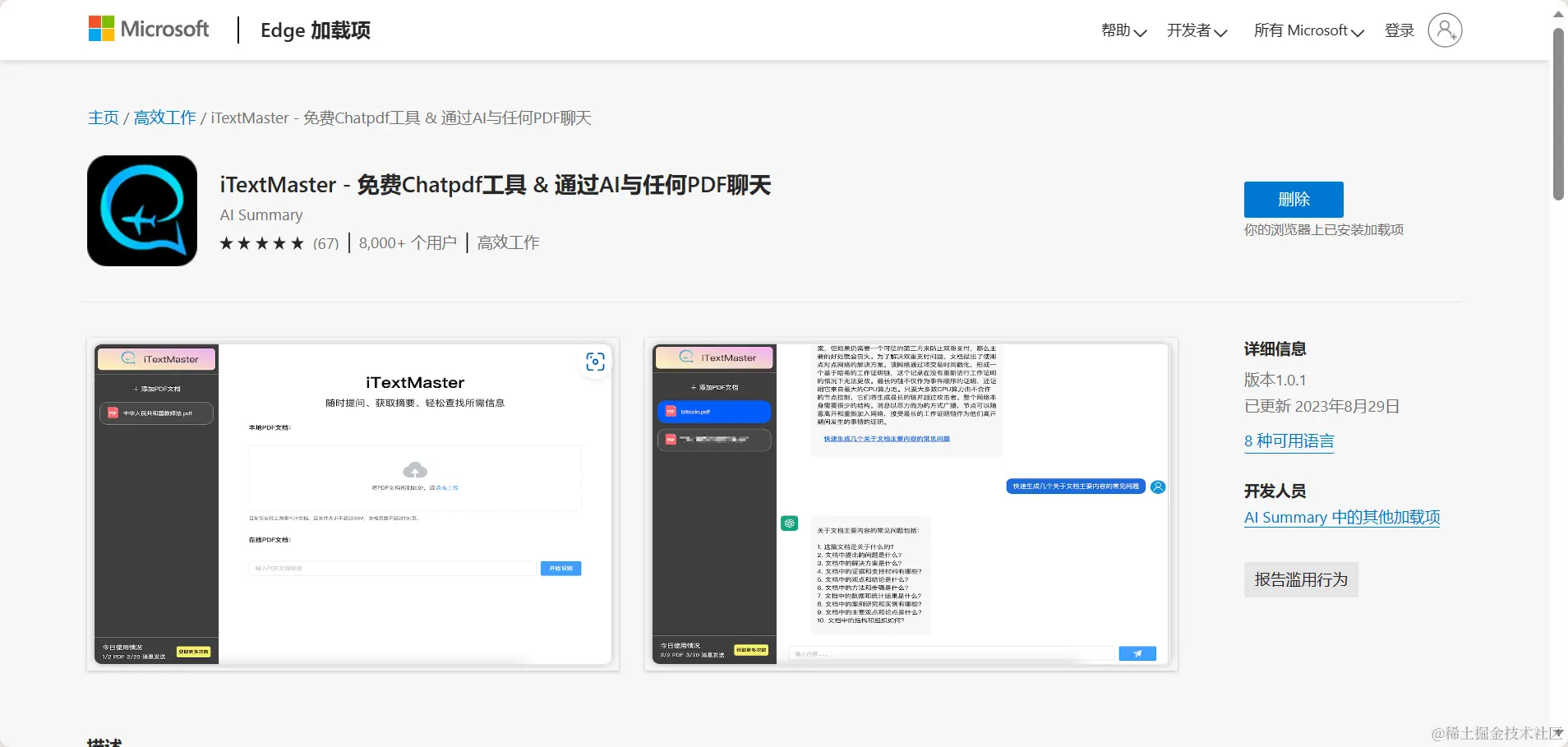Image resolution: width=1568 pixels, height=747 pixels.
Task: Go to 主页 breadcrumb link
Action: tap(104, 118)
